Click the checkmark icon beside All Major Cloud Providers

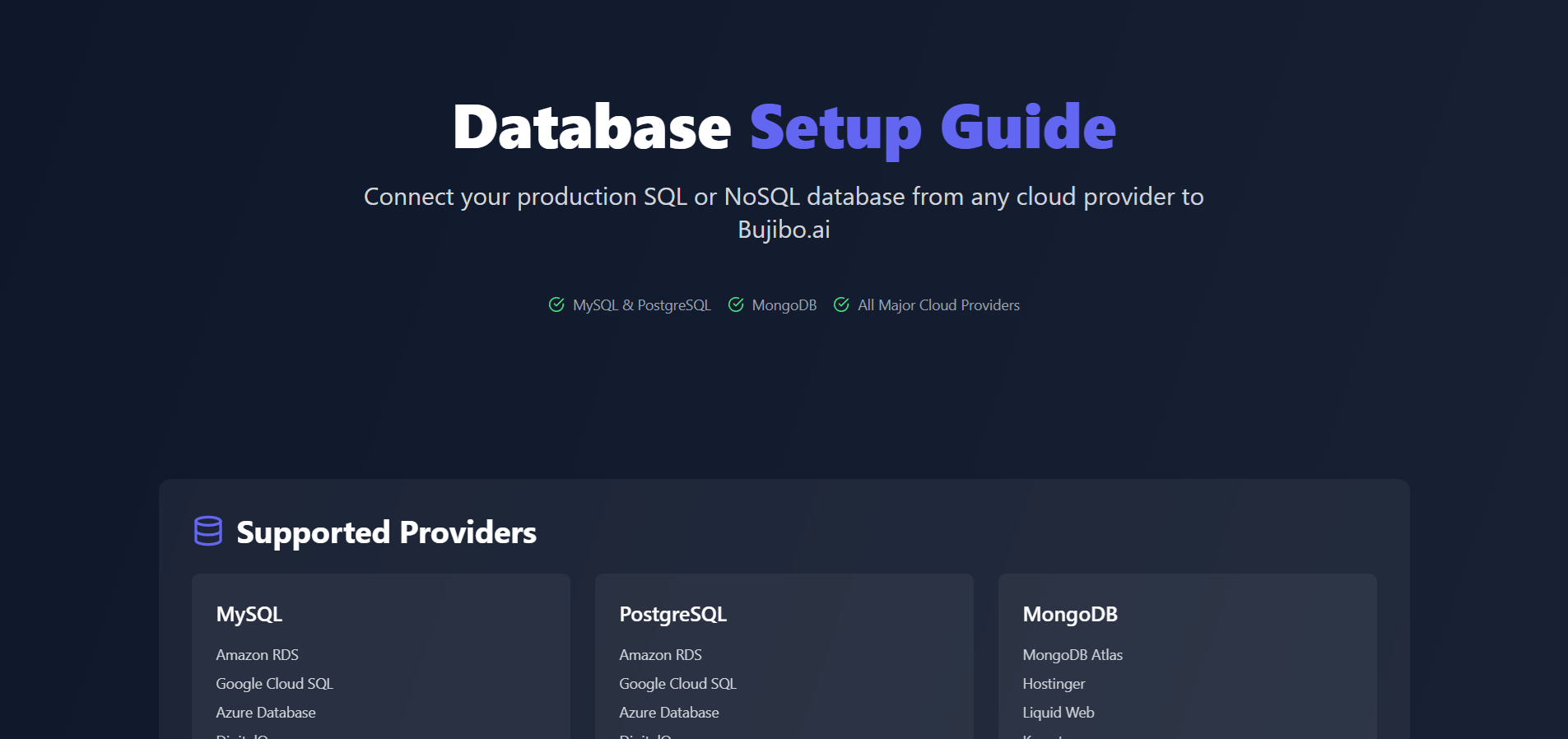pyautogui.click(x=841, y=304)
